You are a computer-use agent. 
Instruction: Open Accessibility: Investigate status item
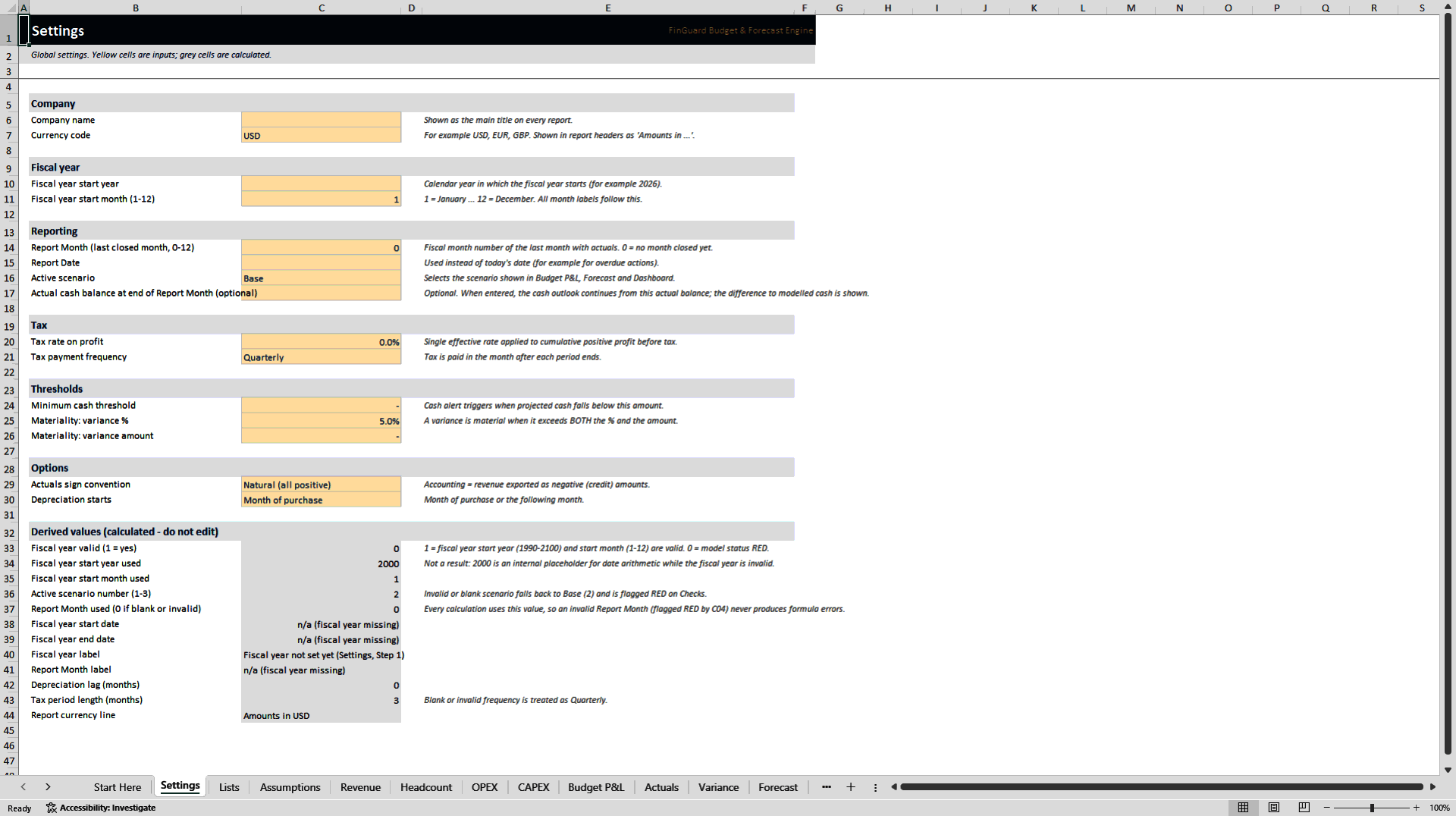[101, 808]
